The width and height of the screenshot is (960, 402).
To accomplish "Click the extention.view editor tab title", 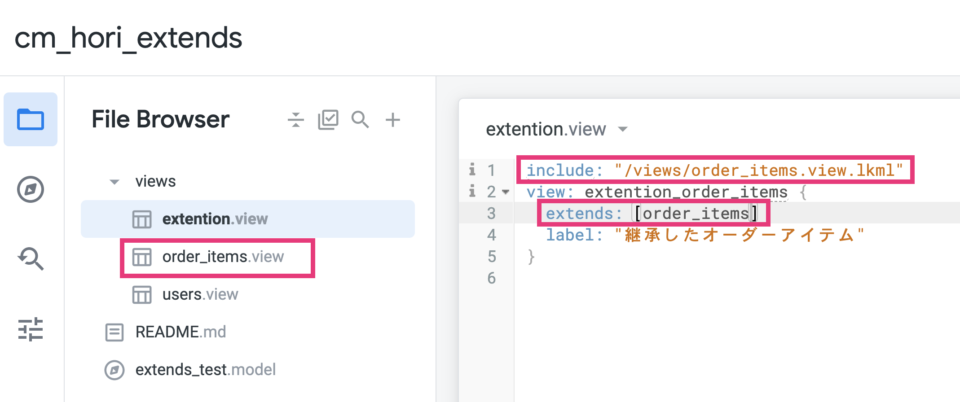I will click(545, 130).
